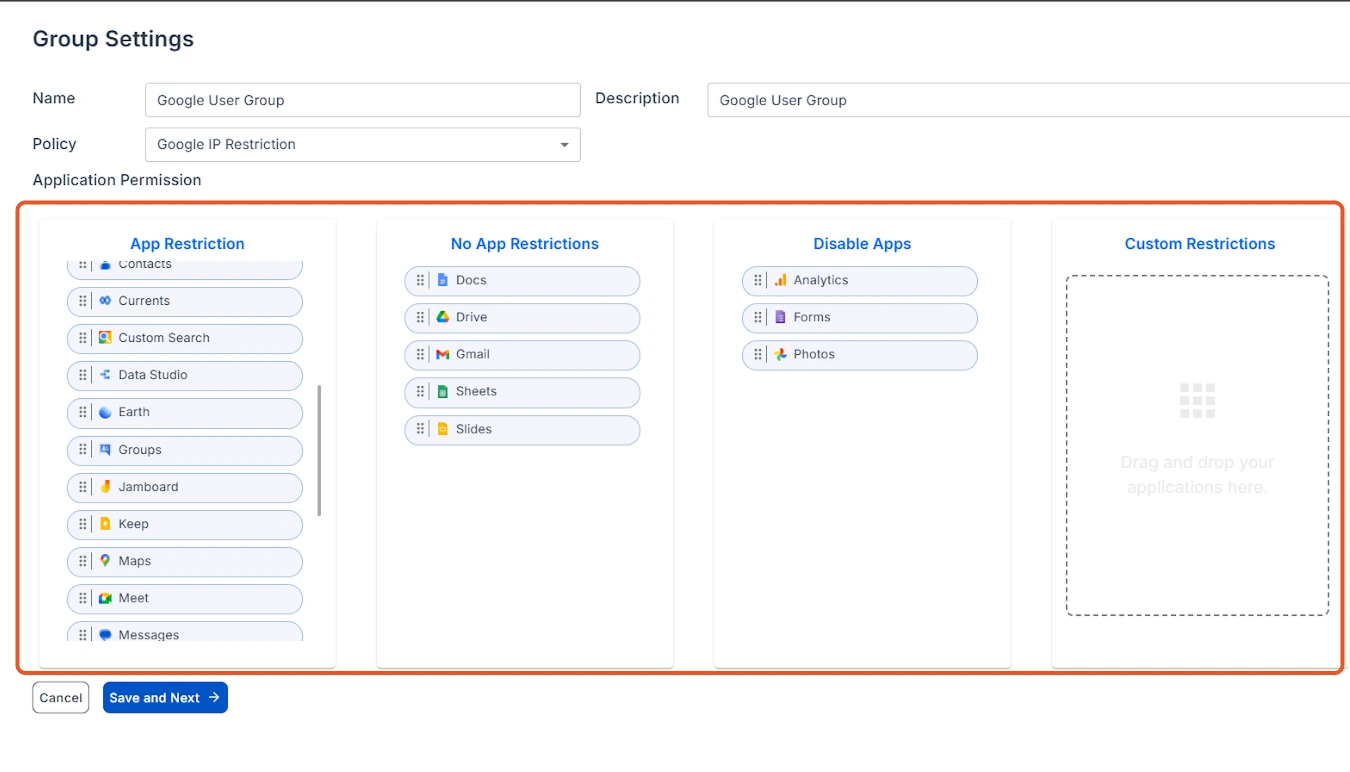Screen dimensions: 1350x772
Task: Select the Analytics label text
Action: (821, 280)
